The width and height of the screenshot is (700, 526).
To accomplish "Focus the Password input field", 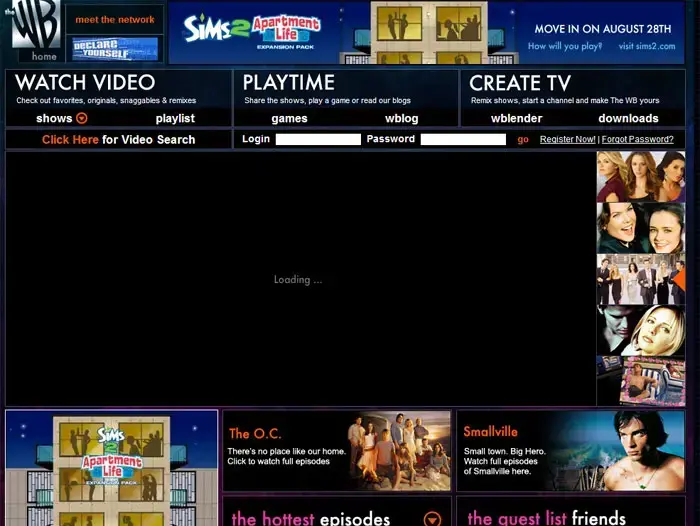I will [x=463, y=139].
